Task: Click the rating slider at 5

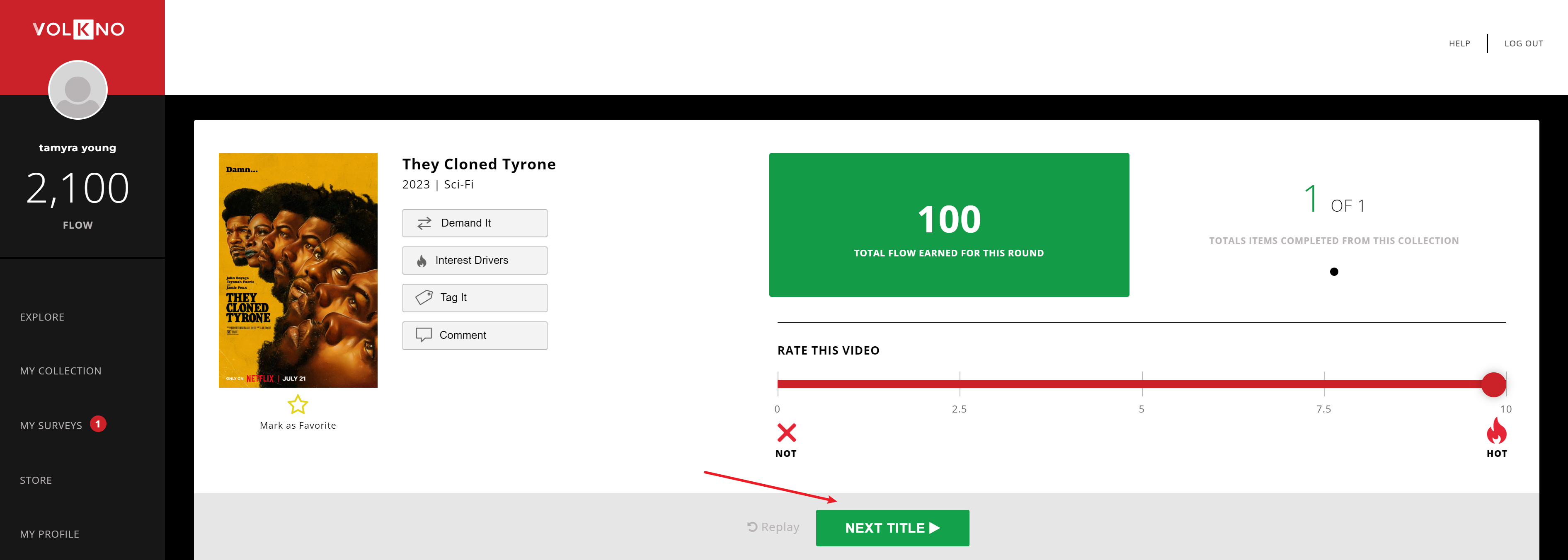Action: pos(1142,384)
